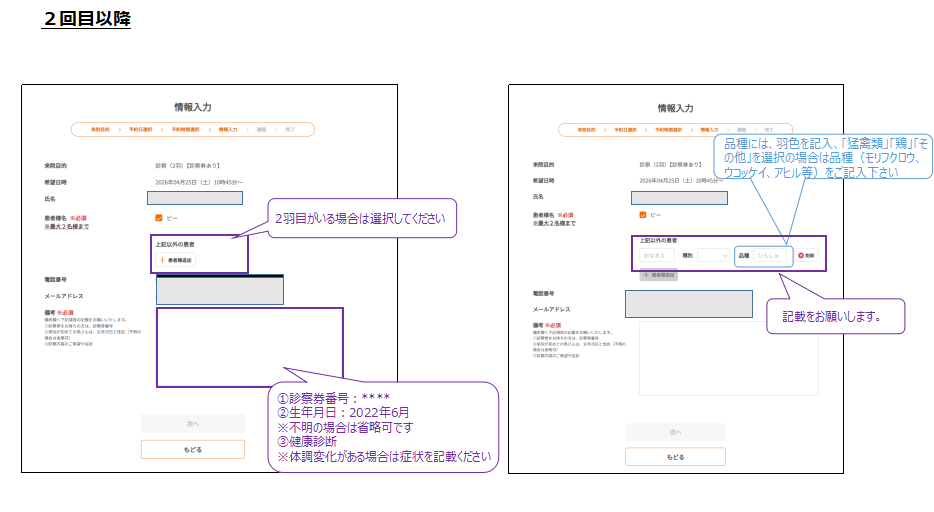Screen dimensions: 934x512
Task: Click the plus 患者様追加 button in left form
Action: (x=176, y=260)
